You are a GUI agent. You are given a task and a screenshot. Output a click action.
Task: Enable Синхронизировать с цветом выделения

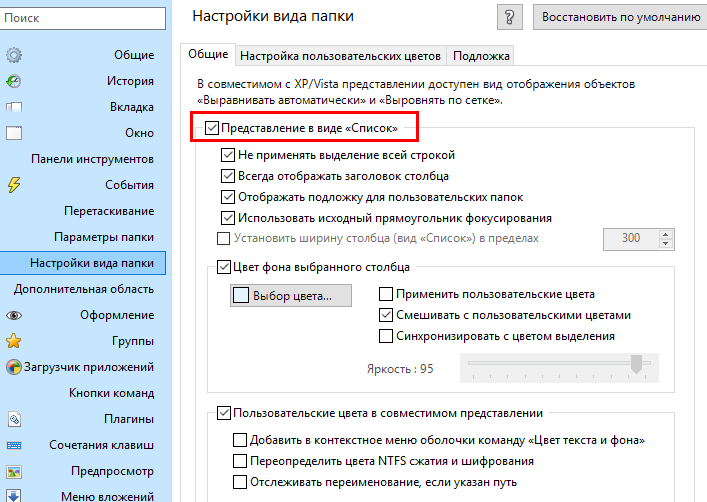click(386, 336)
